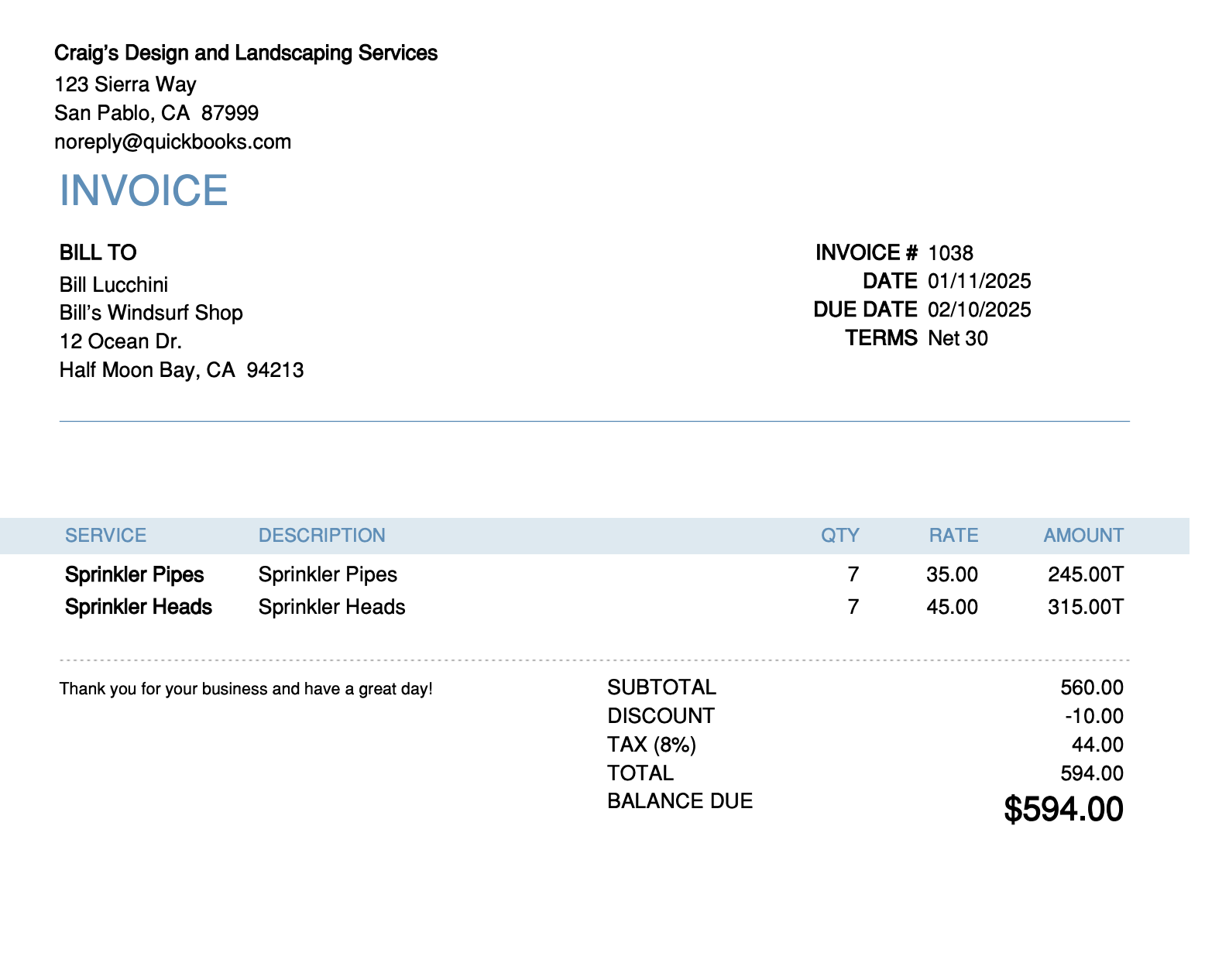
Task: Select the invoice number 1038
Action: 950,253
